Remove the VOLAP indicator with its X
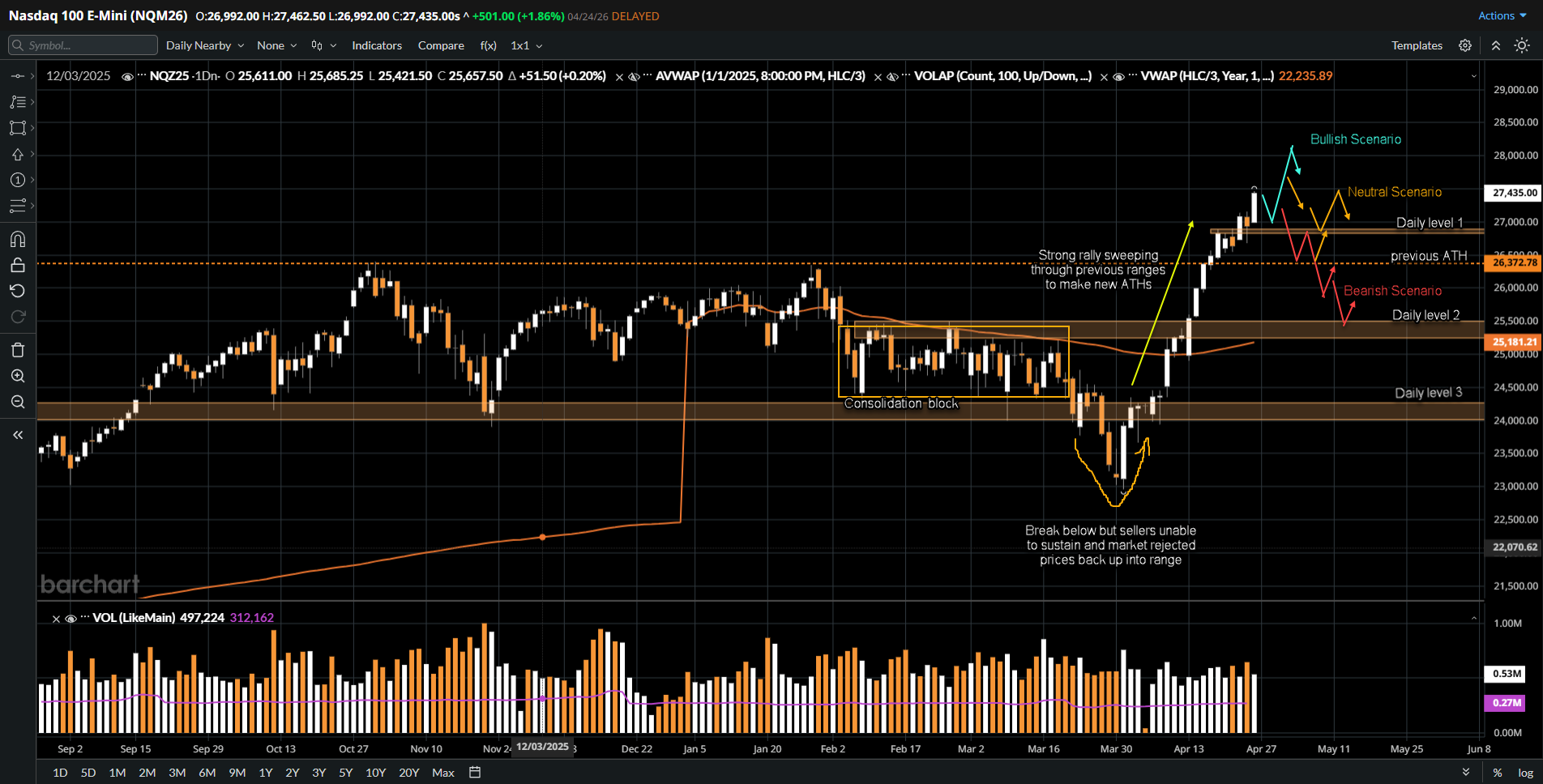 point(878,77)
